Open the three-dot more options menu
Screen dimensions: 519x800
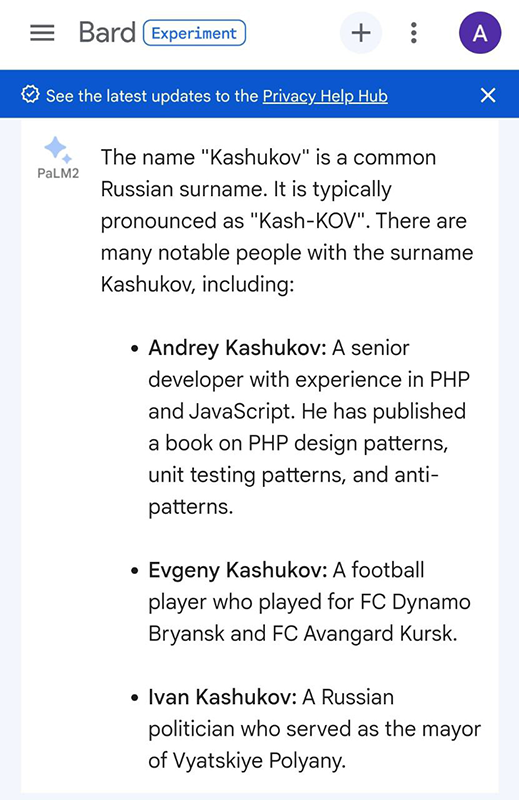click(414, 33)
